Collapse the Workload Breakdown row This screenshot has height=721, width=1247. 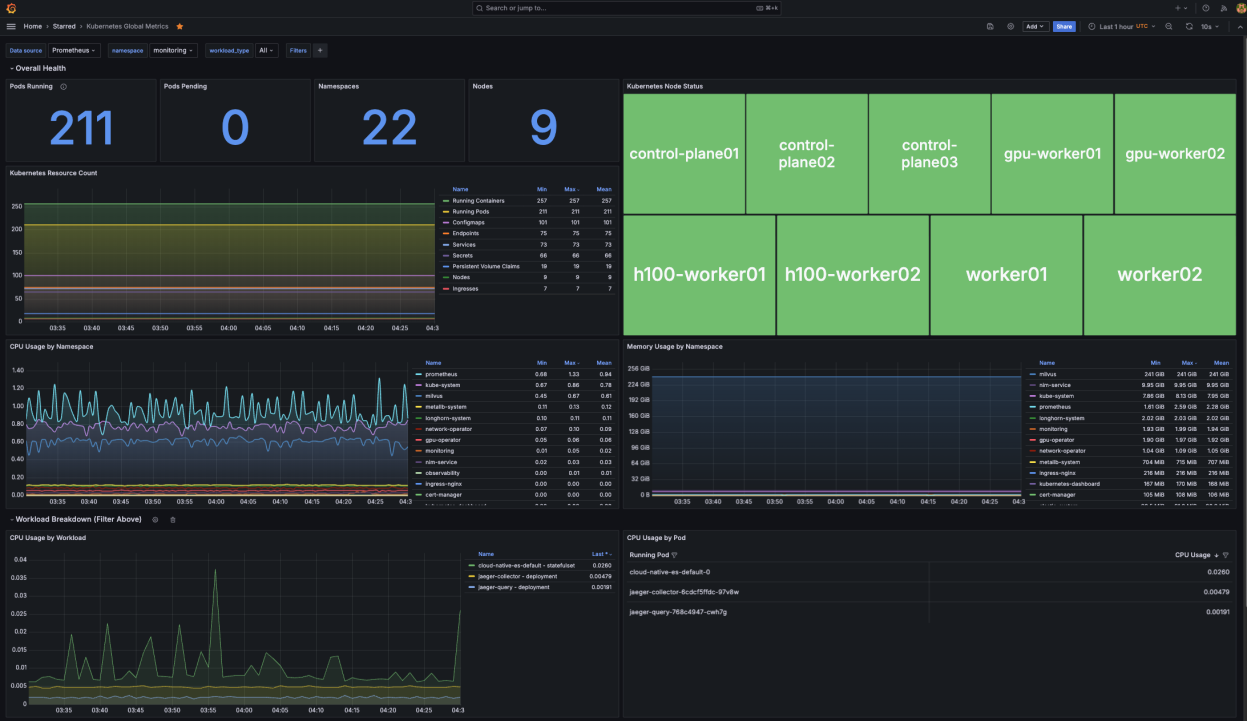(77, 519)
